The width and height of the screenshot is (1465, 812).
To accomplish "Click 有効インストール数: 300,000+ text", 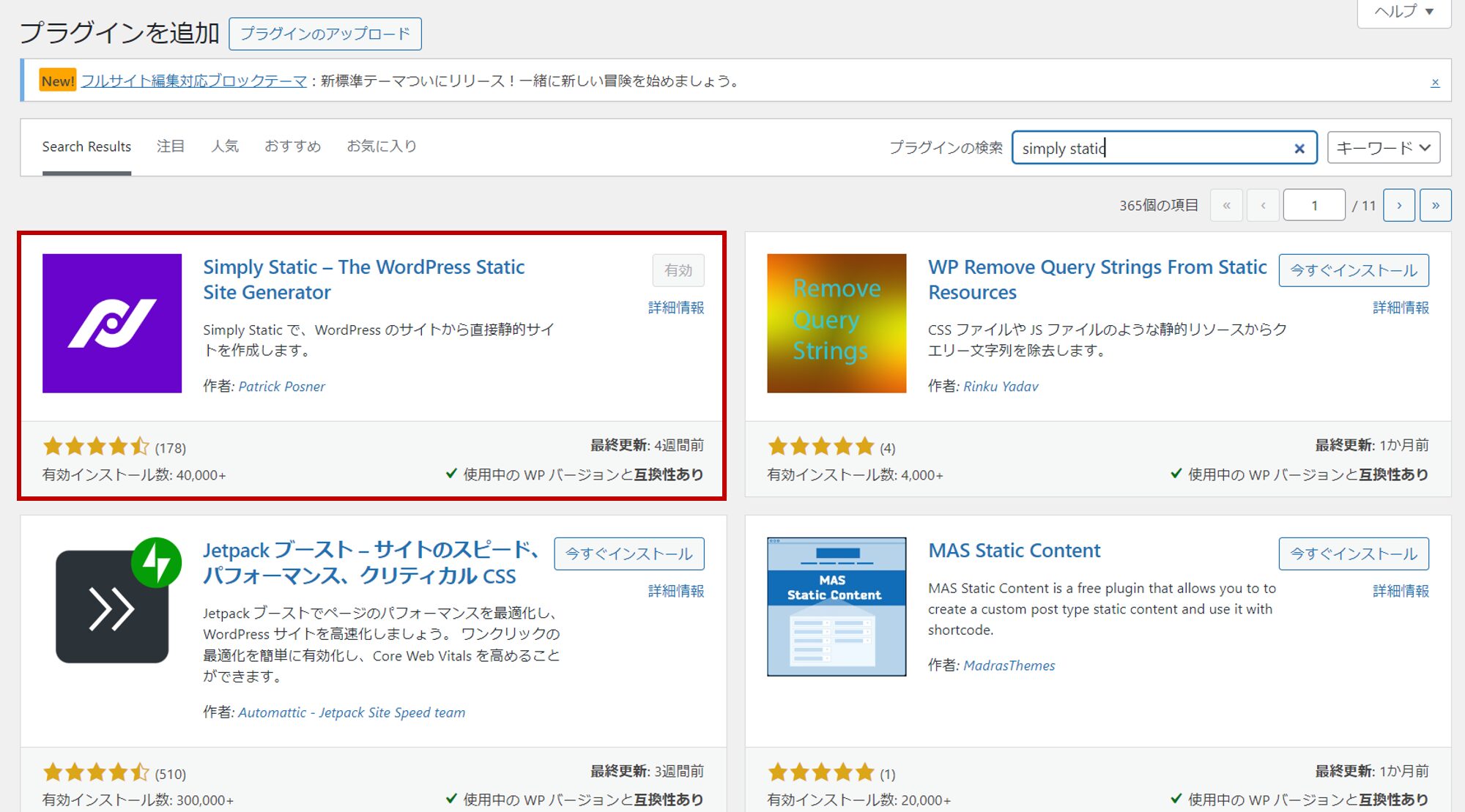I will pos(138,801).
